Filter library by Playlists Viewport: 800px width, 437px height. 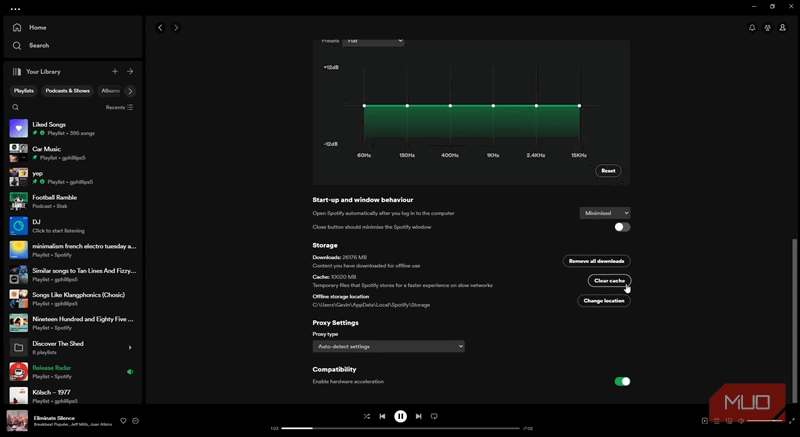pos(23,91)
